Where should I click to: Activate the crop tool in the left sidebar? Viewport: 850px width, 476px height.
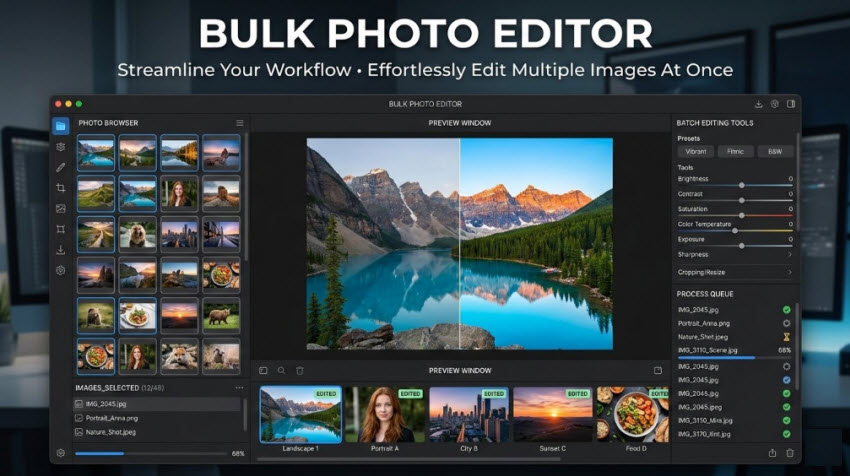pyautogui.click(x=61, y=188)
